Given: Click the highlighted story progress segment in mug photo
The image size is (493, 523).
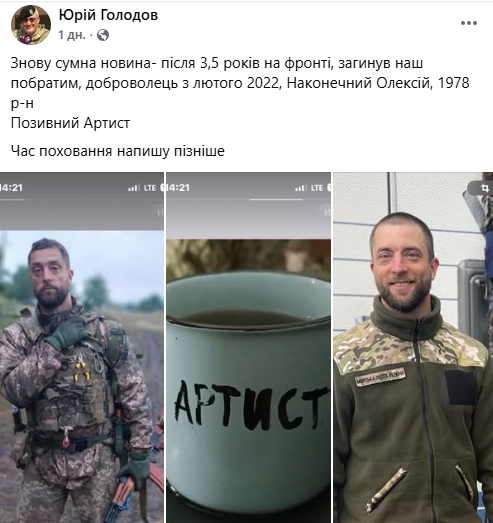Looking at the screenshot, I should point(276,199).
